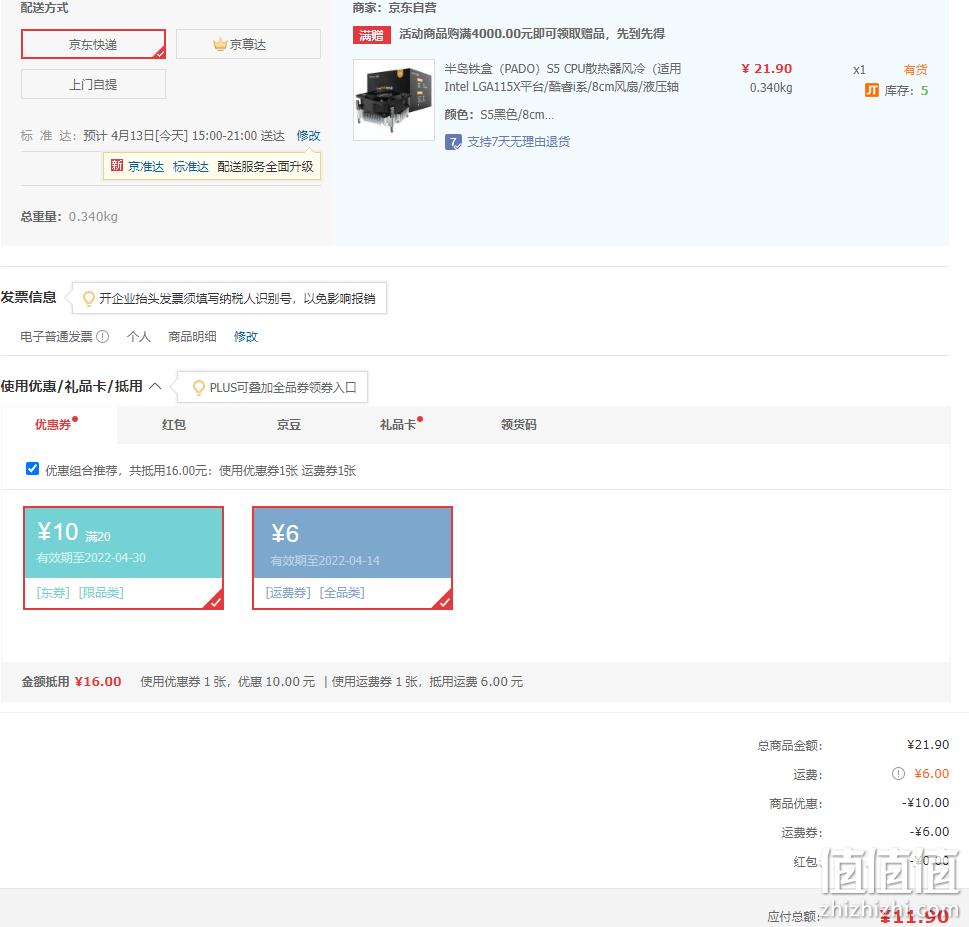Modify the invoice information

click(245, 336)
